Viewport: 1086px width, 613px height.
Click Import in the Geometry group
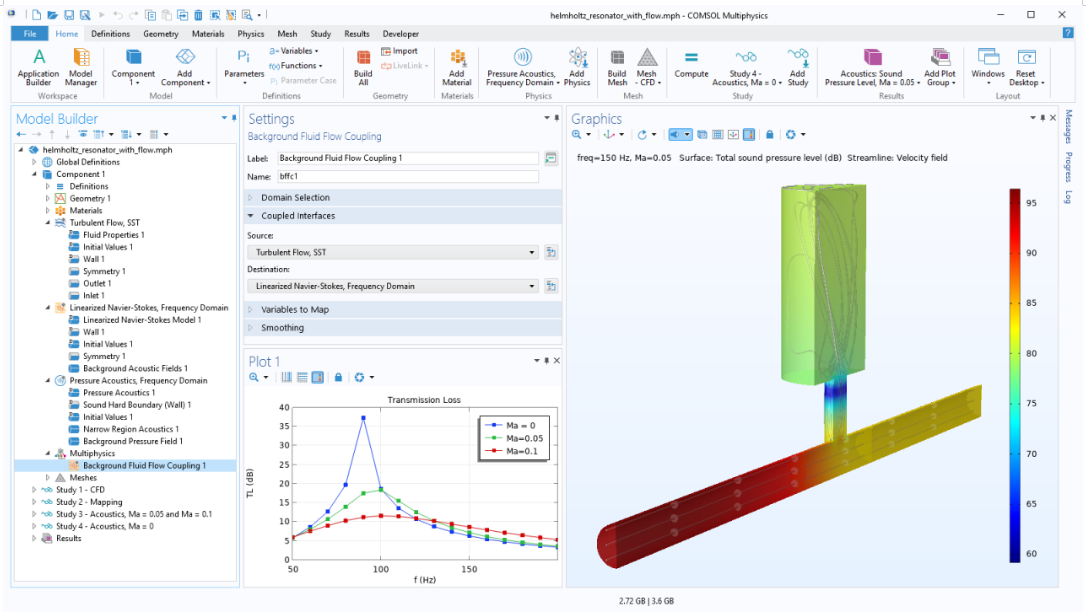(400, 51)
